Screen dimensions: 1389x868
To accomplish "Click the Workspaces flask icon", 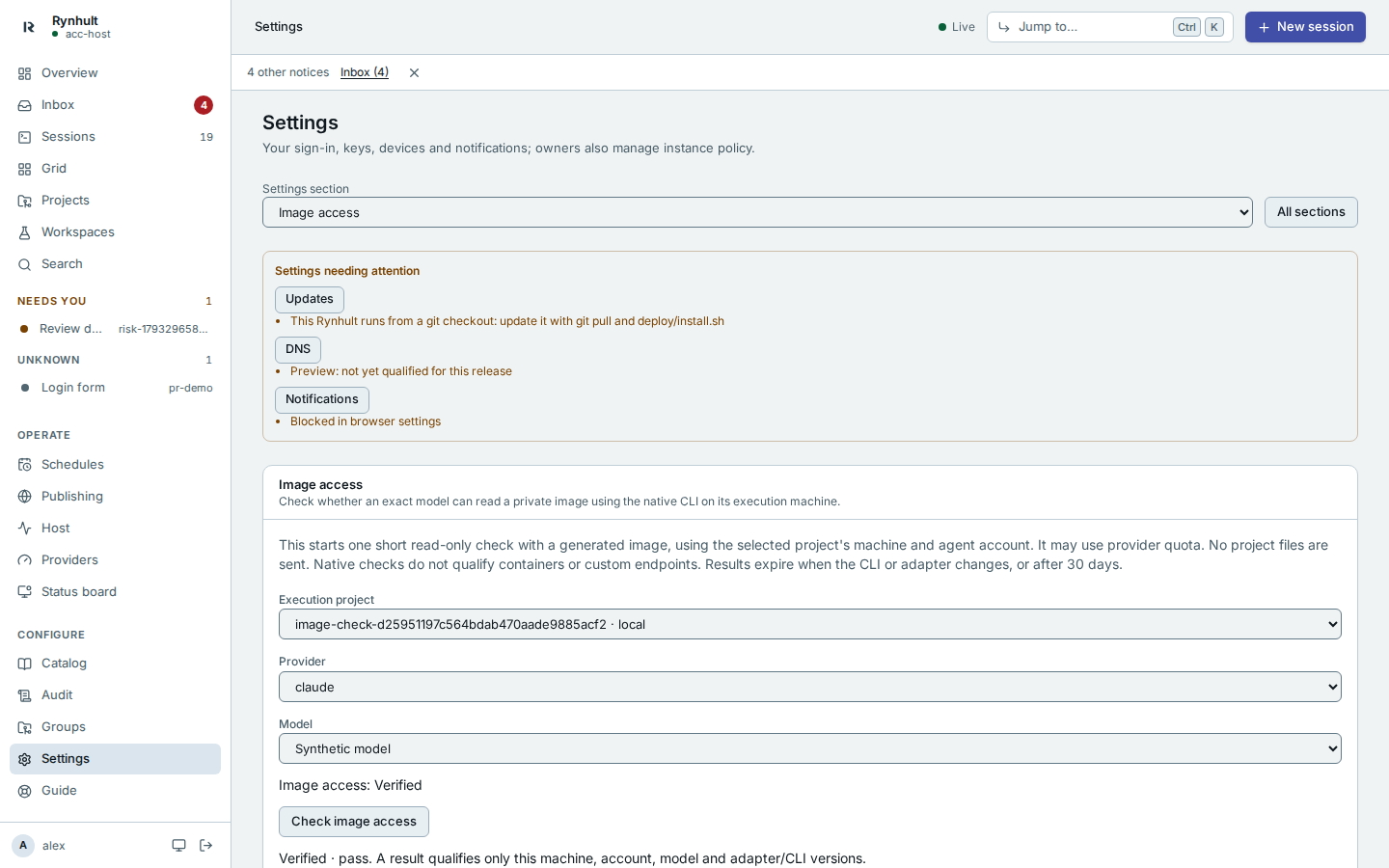I will [25, 232].
